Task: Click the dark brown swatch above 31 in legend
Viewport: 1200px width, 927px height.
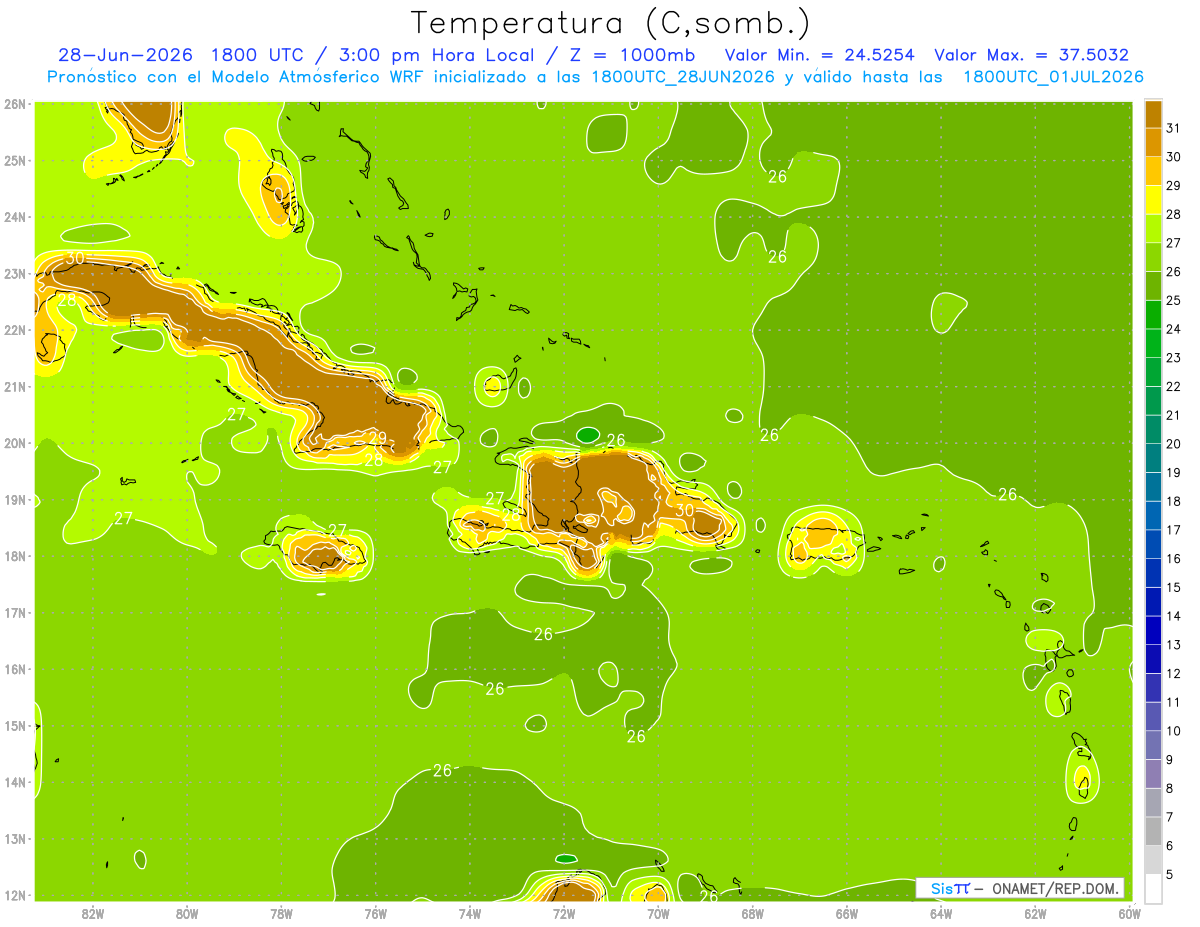Action: (x=1153, y=114)
